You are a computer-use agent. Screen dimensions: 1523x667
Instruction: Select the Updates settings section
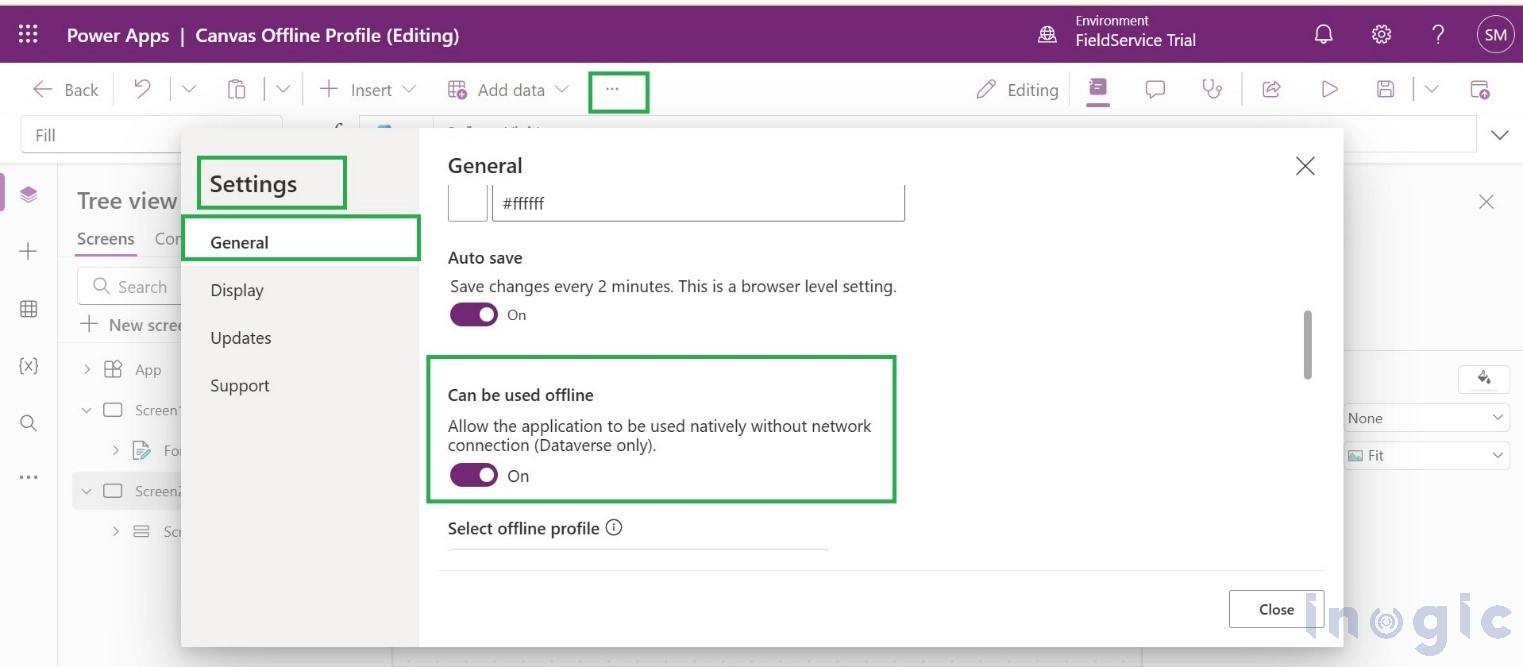[240, 338]
